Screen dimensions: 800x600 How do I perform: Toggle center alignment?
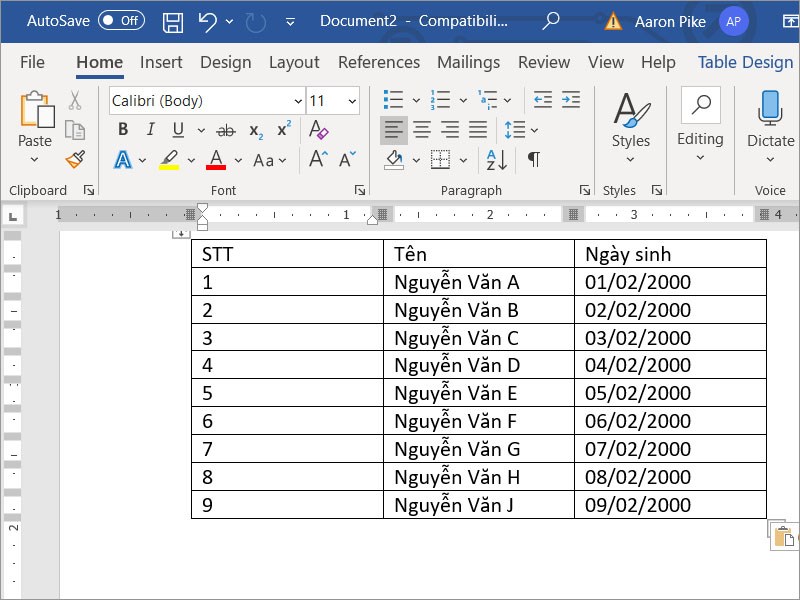pyautogui.click(x=422, y=130)
